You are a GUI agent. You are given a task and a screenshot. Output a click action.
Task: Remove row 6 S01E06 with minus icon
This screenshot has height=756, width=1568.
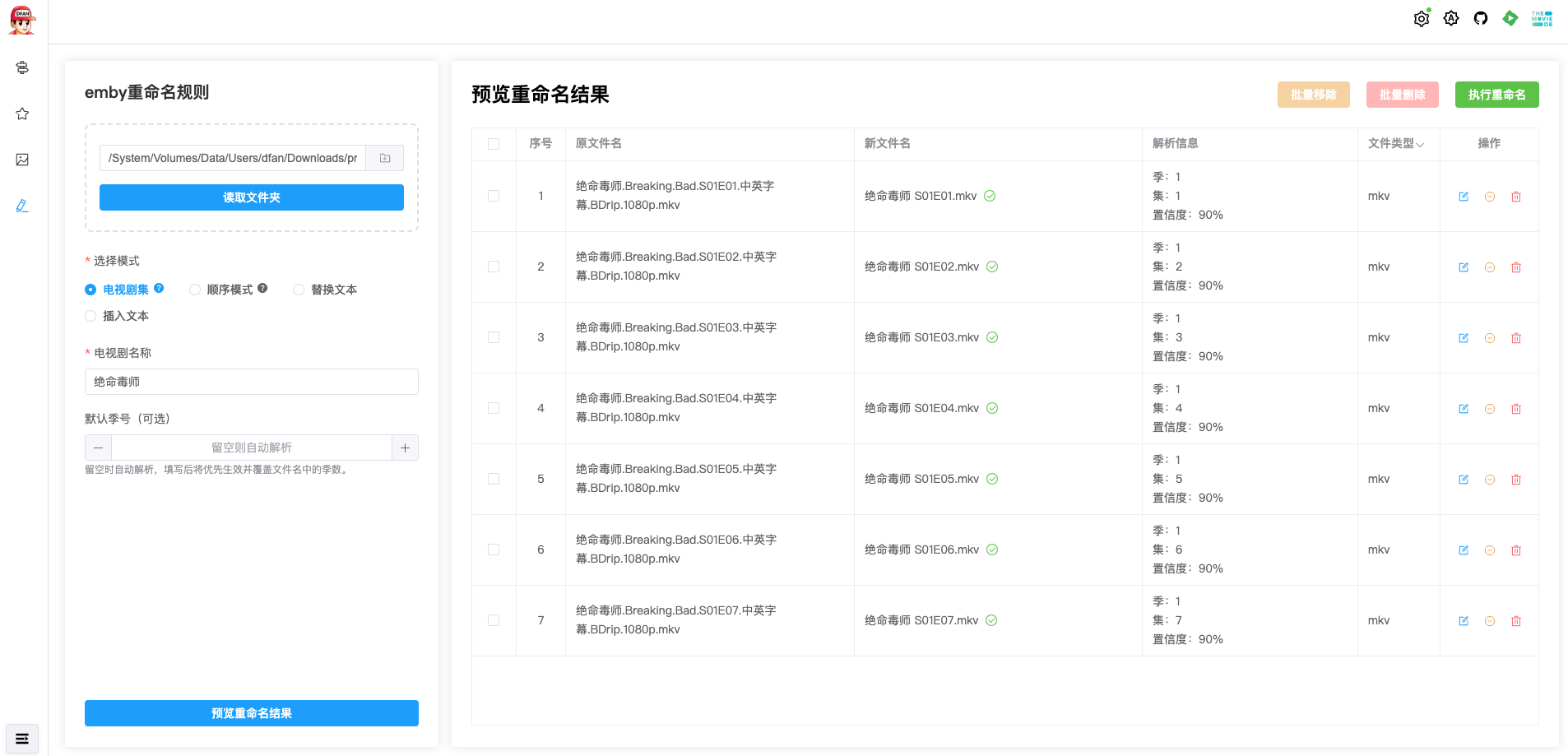1490,550
